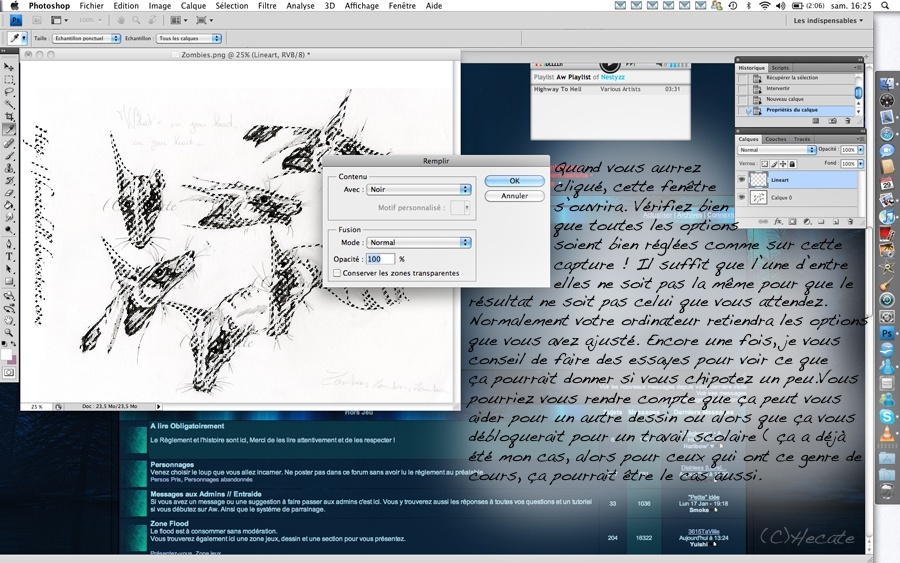Open the layer Opacité slider arrow
The image size is (900, 563).
click(861, 150)
